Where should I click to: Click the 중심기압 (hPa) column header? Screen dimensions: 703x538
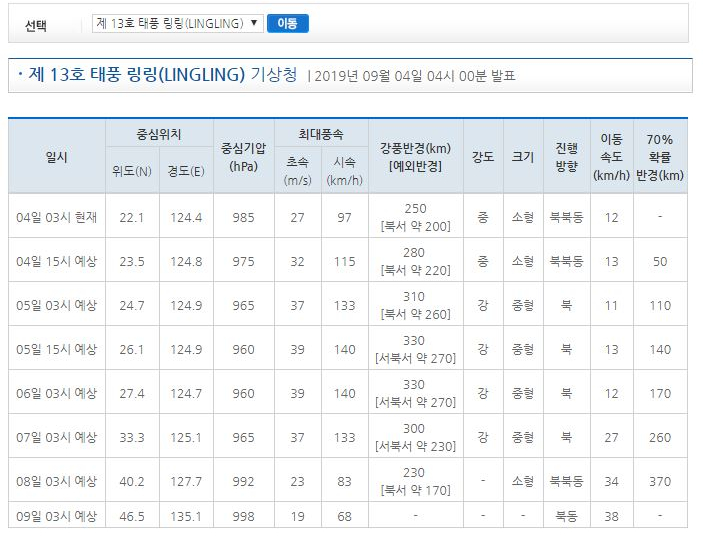pyautogui.click(x=243, y=157)
